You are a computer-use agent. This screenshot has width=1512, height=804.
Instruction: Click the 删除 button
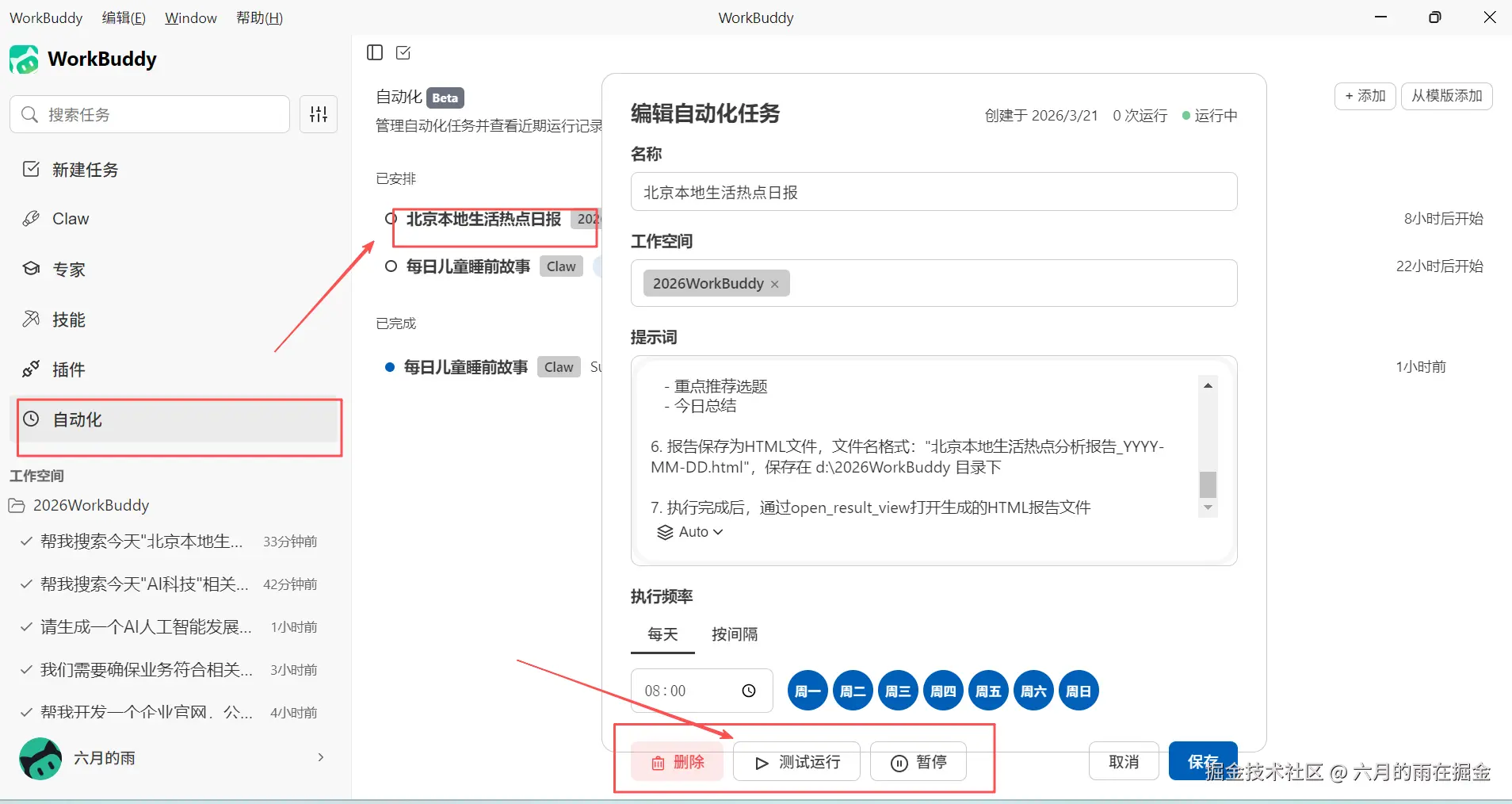pos(678,762)
